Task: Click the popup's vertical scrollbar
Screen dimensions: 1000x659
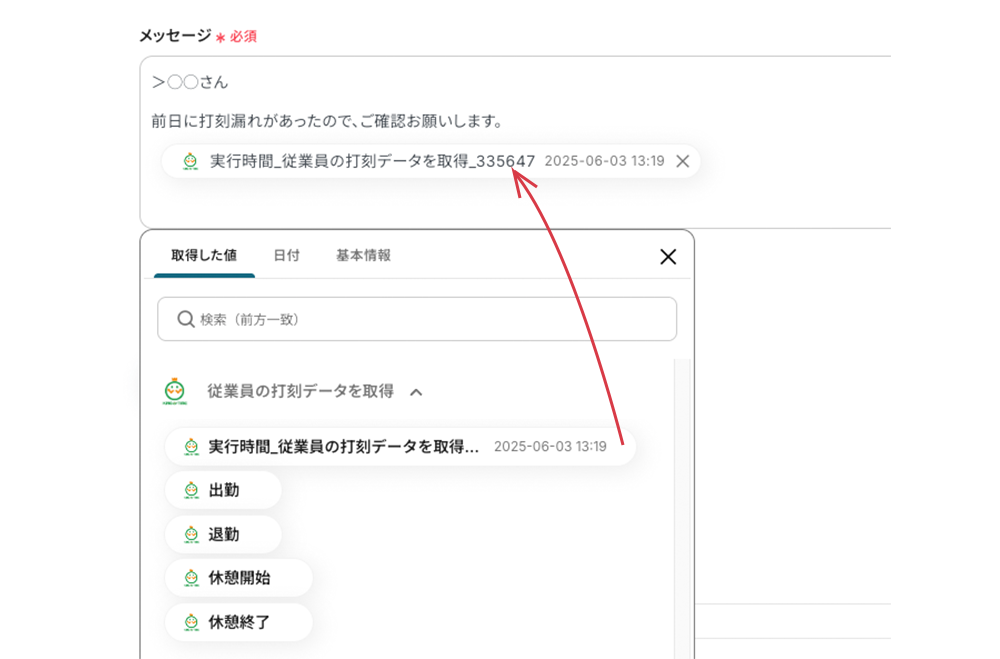Action: coord(682,500)
